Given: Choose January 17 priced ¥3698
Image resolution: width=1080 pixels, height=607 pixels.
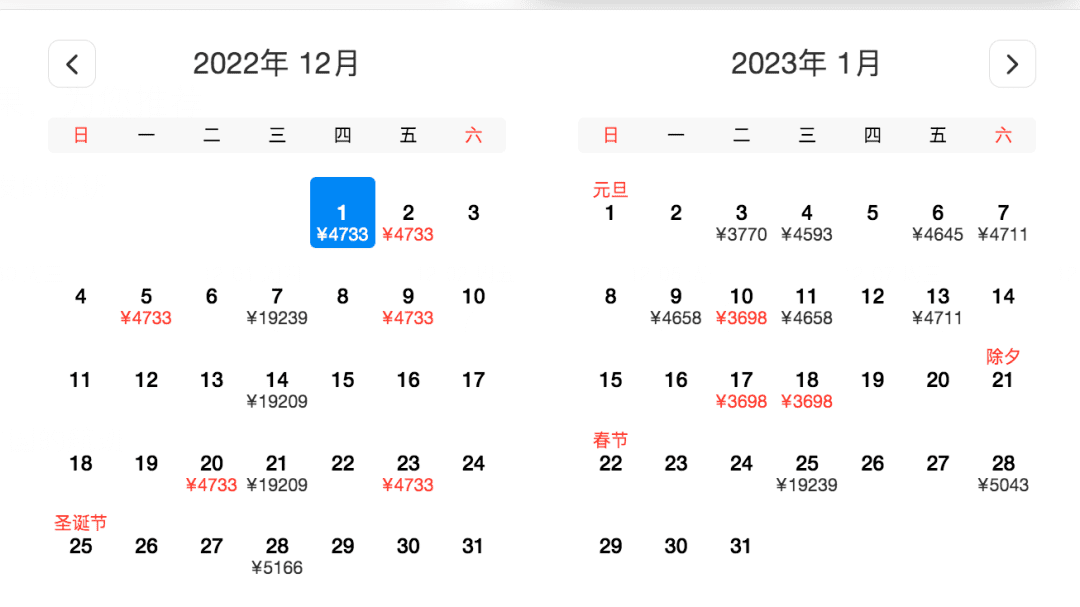Looking at the screenshot, I should pos(741,389).
